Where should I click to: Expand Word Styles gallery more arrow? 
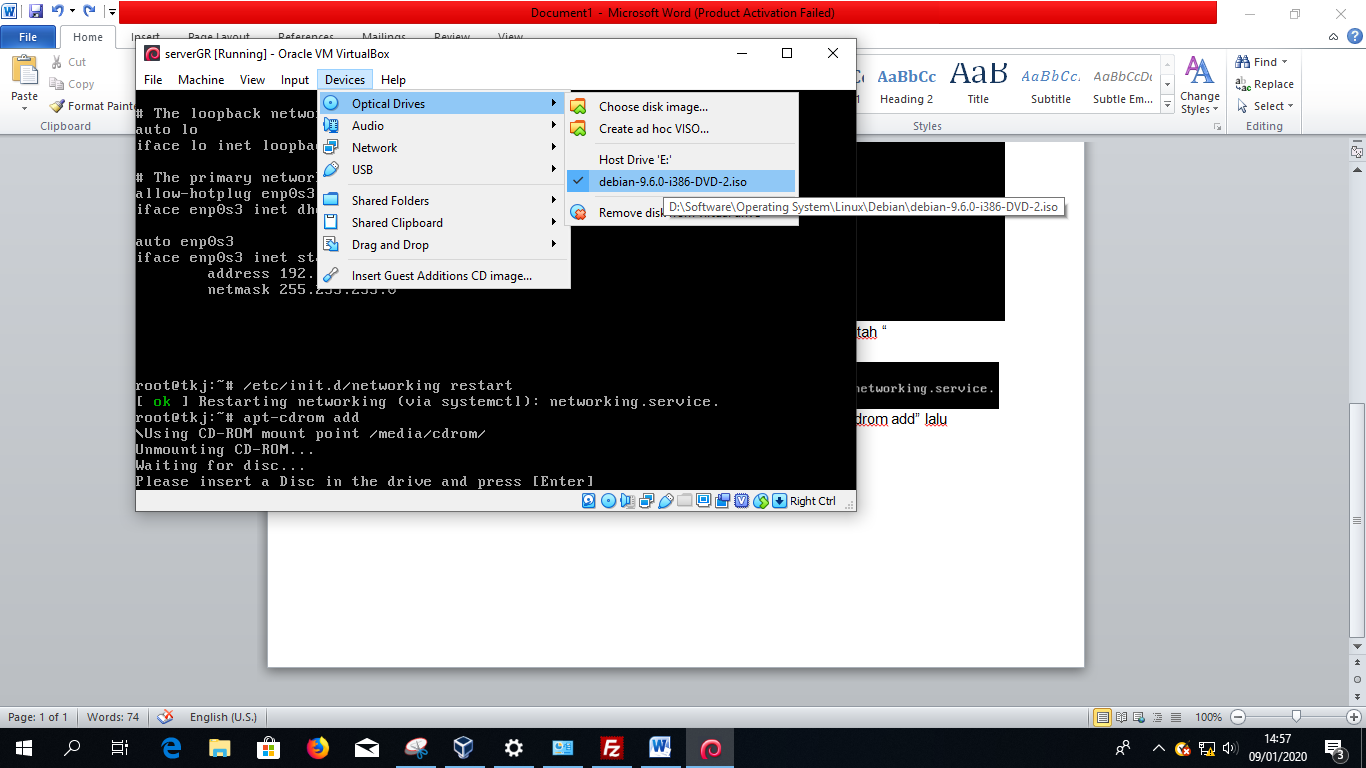(1168, 105)
